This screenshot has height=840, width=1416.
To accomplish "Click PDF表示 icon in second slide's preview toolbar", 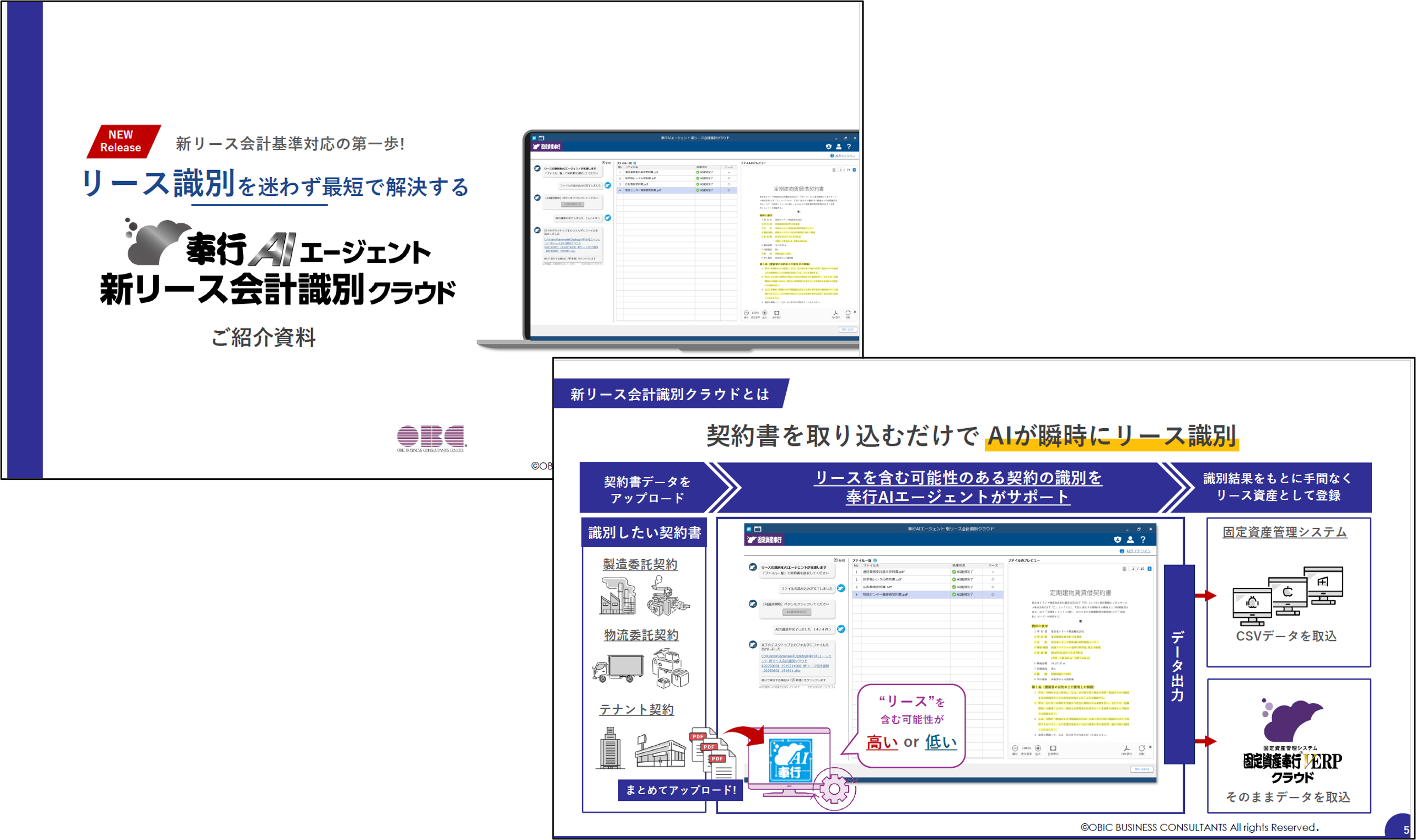I will 1126,748.
